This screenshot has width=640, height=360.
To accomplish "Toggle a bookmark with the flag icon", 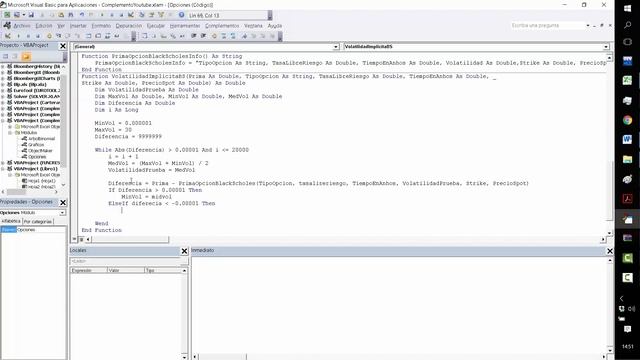I will [x=244, y=36].
